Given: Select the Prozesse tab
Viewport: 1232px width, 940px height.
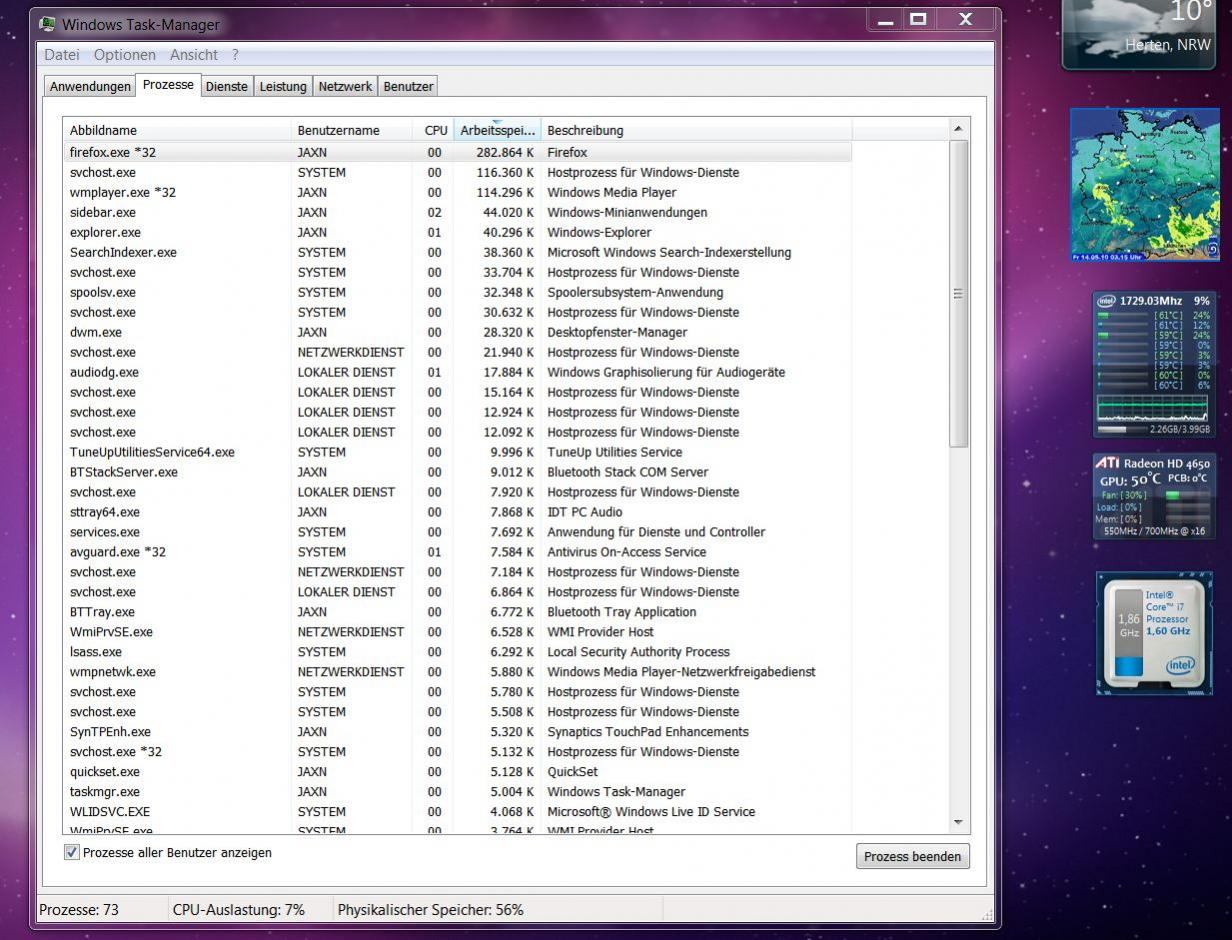Looking at the screenshot, I should click(168, 85).
